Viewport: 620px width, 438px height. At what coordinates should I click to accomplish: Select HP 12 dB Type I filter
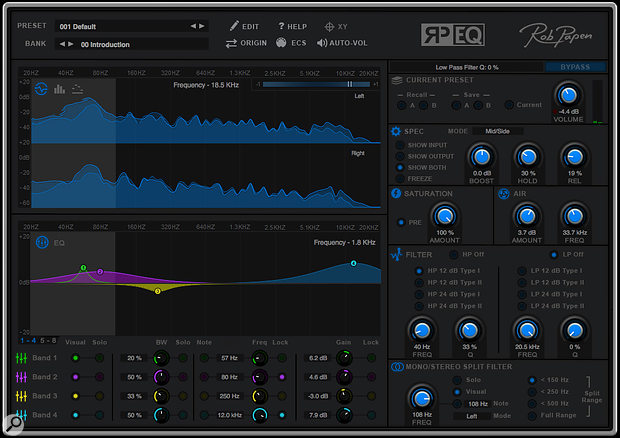(x=419, y=271)
